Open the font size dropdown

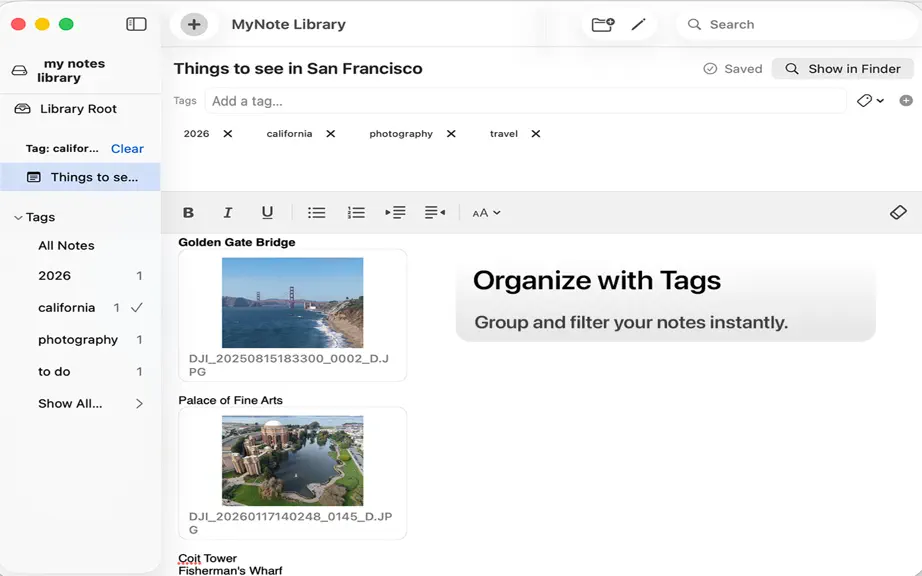(x=486, y=213)
